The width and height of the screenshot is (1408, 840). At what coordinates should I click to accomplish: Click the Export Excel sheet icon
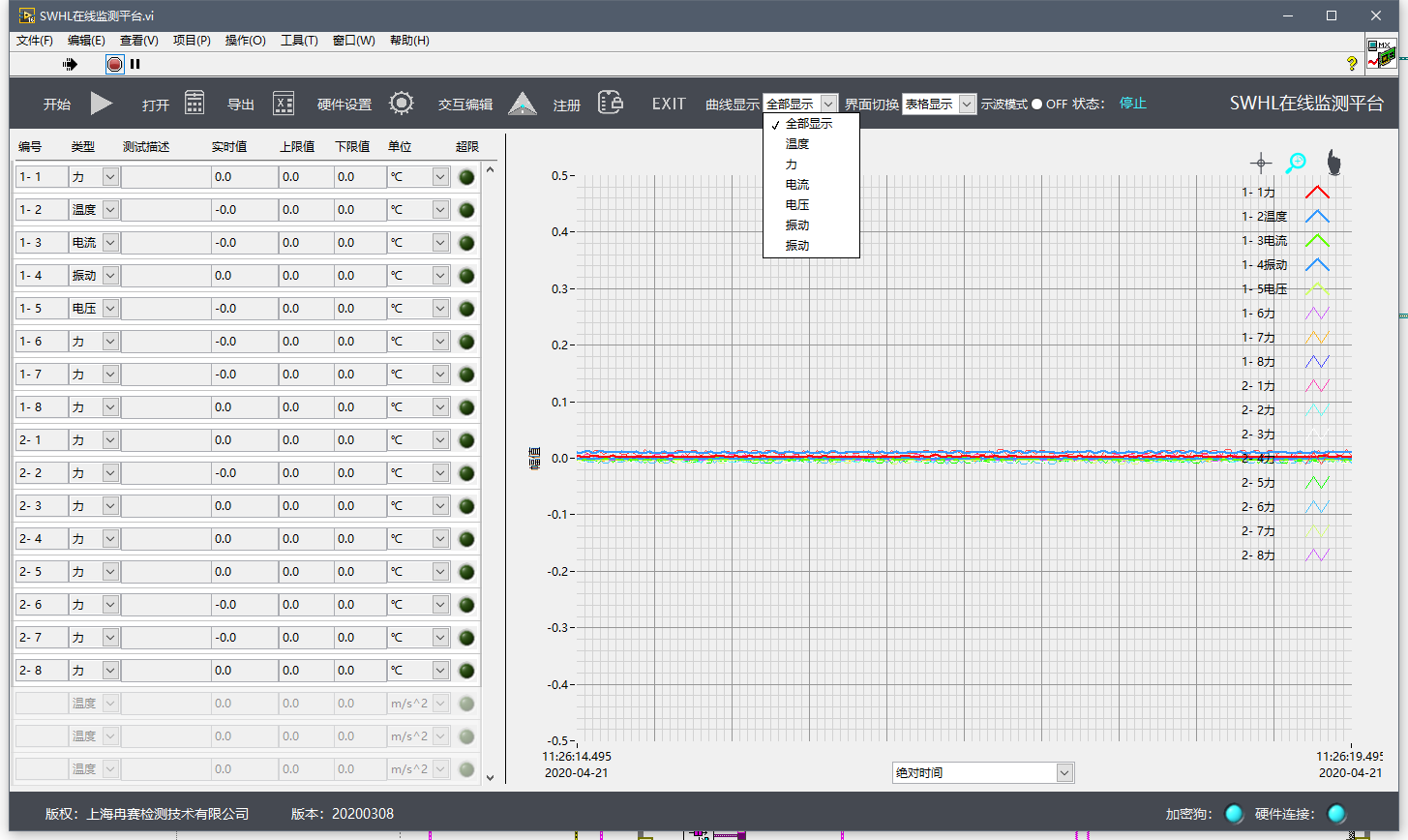coord(284,104)
